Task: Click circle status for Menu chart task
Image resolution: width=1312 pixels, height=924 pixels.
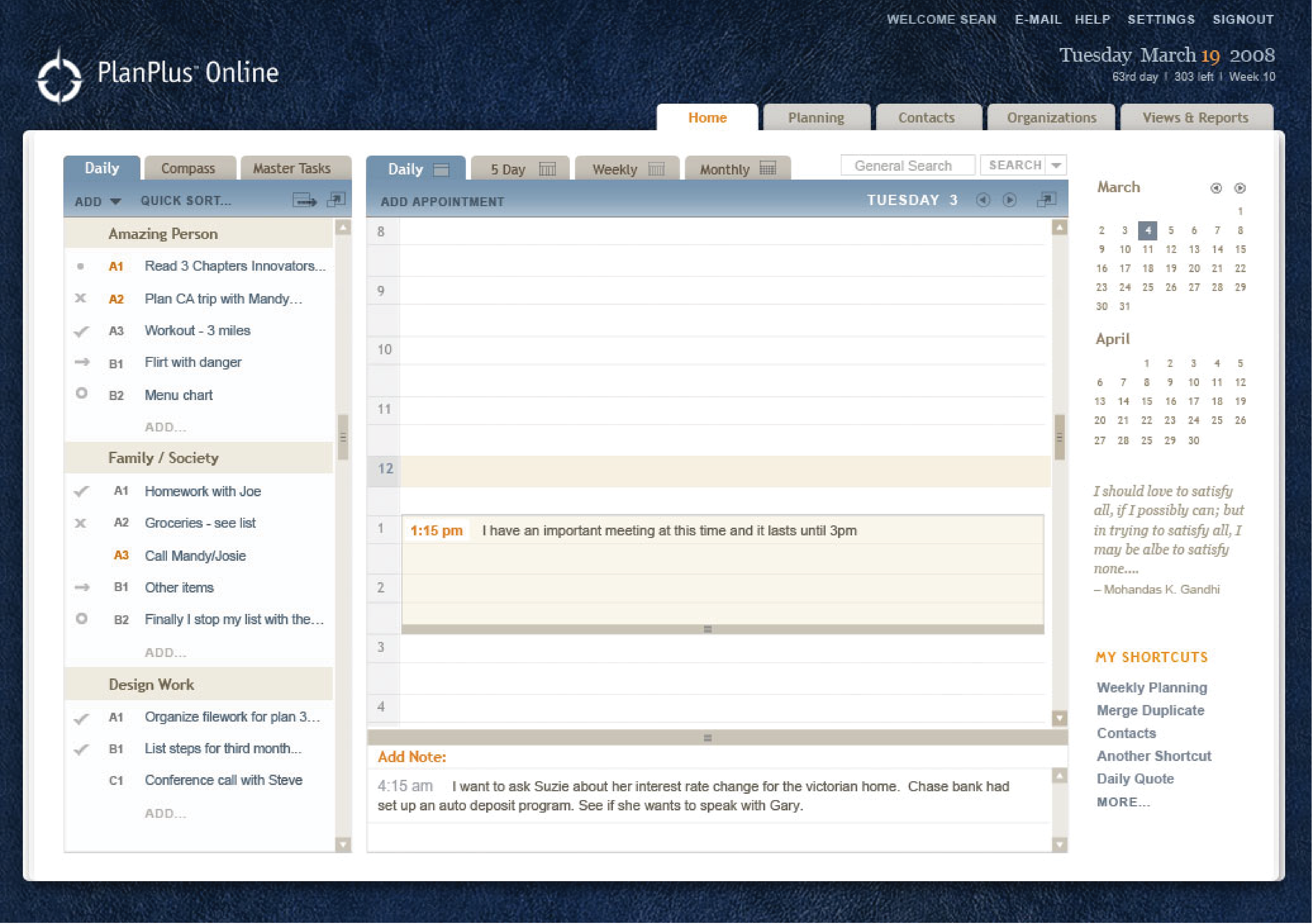Action: tap(82, 393)
